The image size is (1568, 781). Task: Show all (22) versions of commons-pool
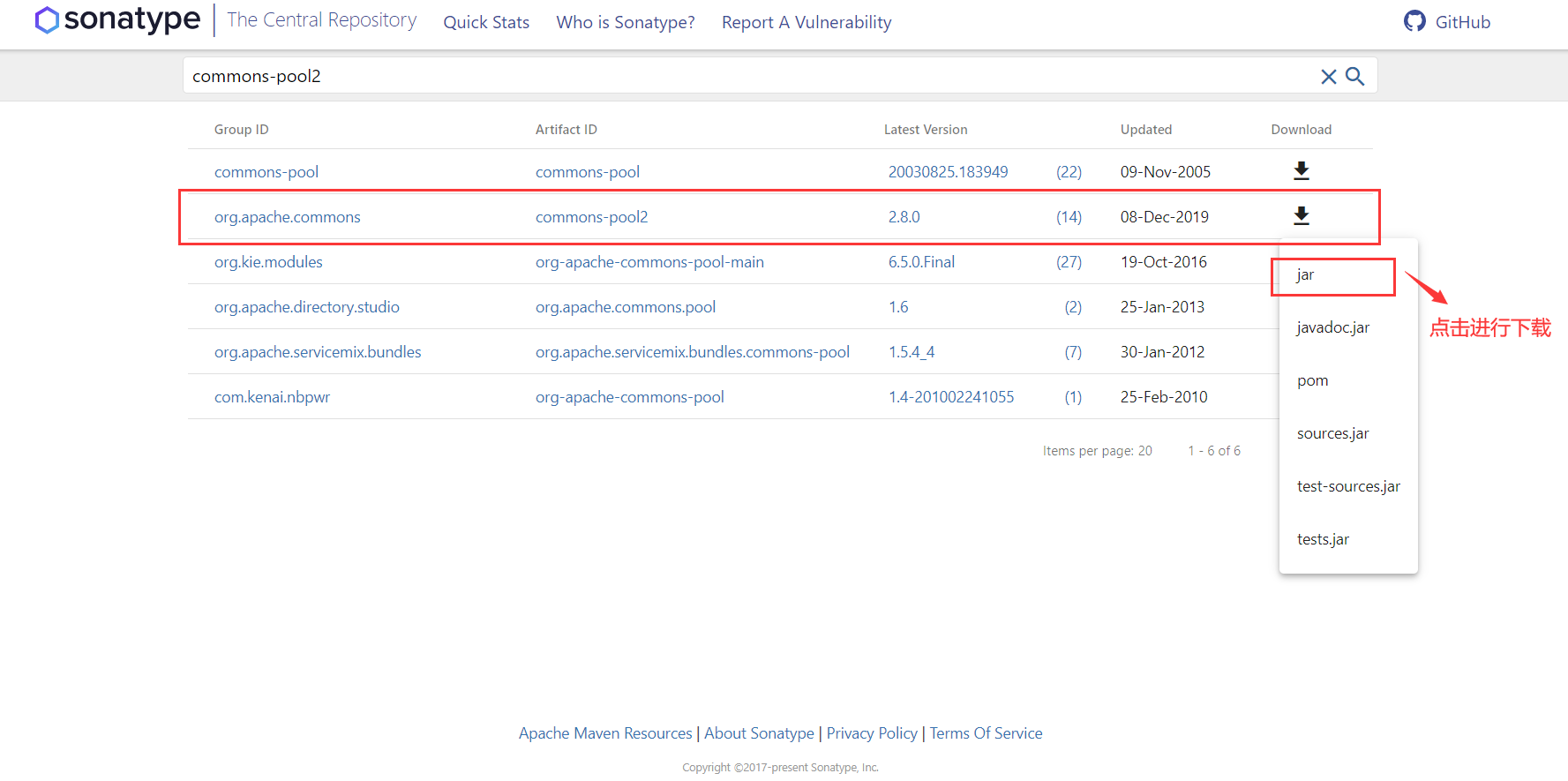1069,172
